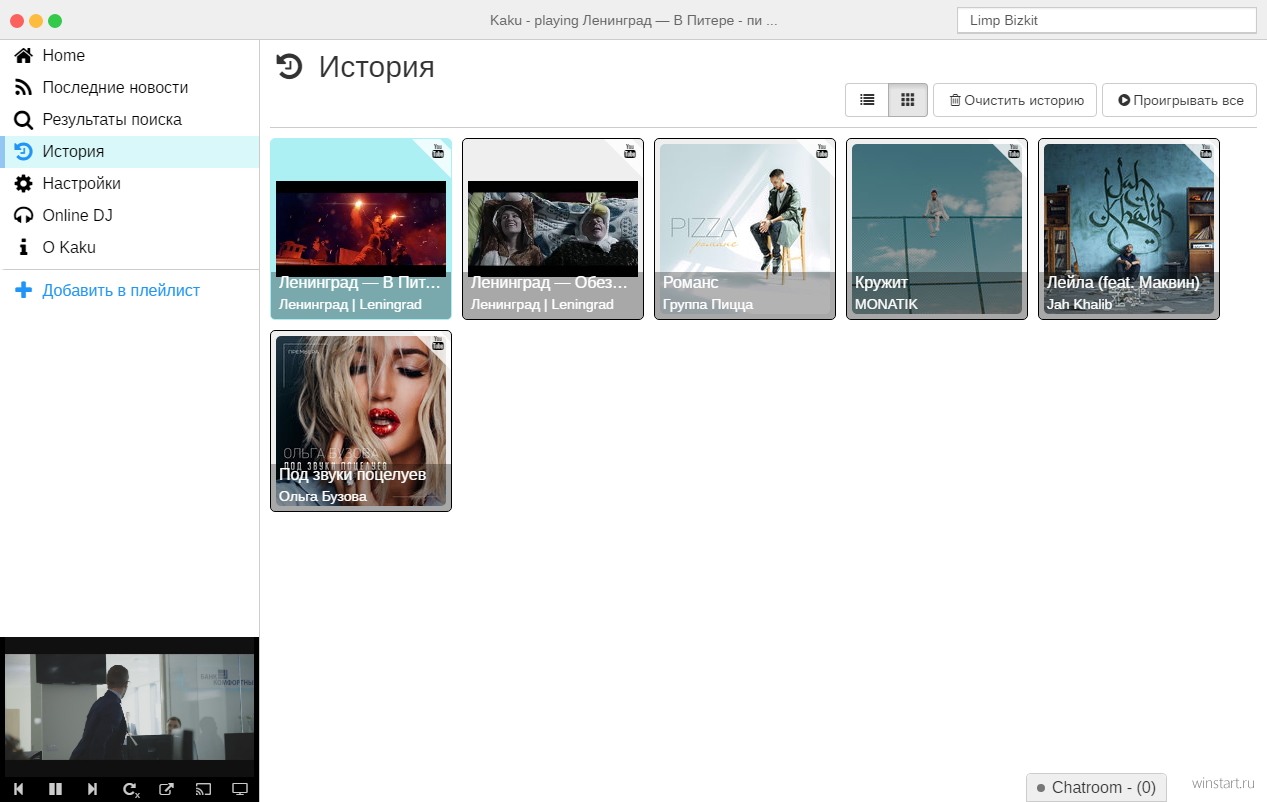Switch to grid view layout
The height and width of the screenshot is (802, 1267).
(908, 100)
